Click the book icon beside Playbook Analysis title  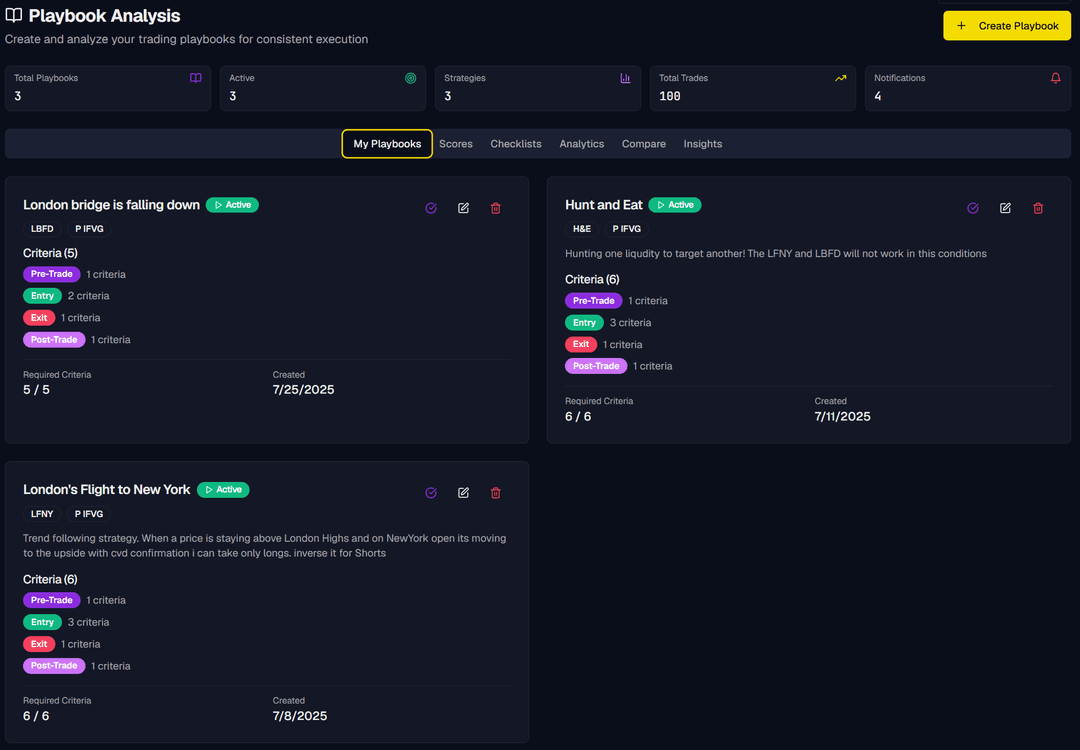14,15
